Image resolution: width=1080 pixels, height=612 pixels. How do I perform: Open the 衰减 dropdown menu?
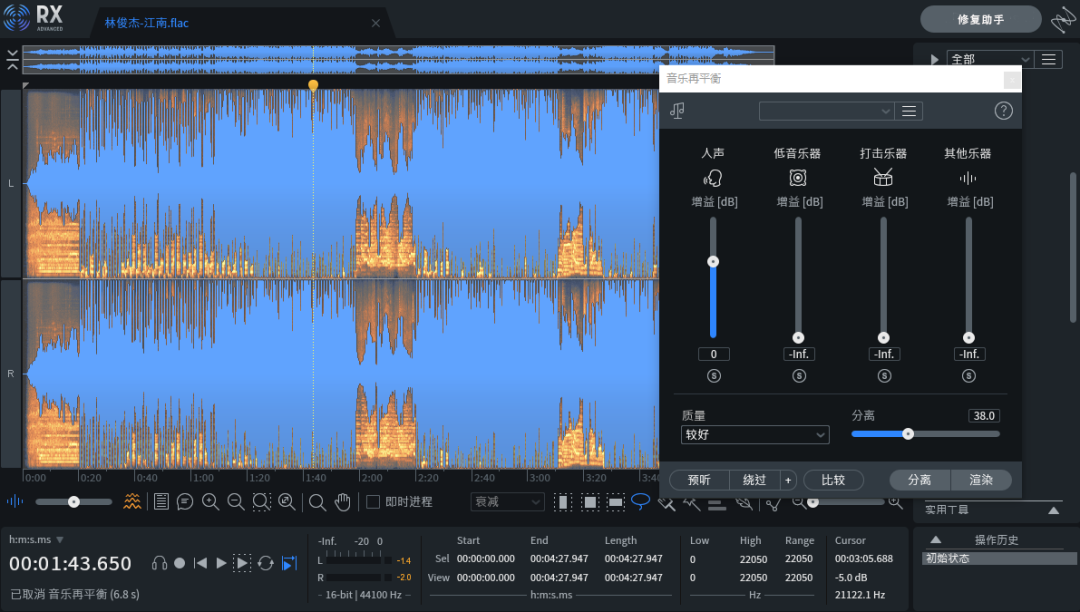507,501
